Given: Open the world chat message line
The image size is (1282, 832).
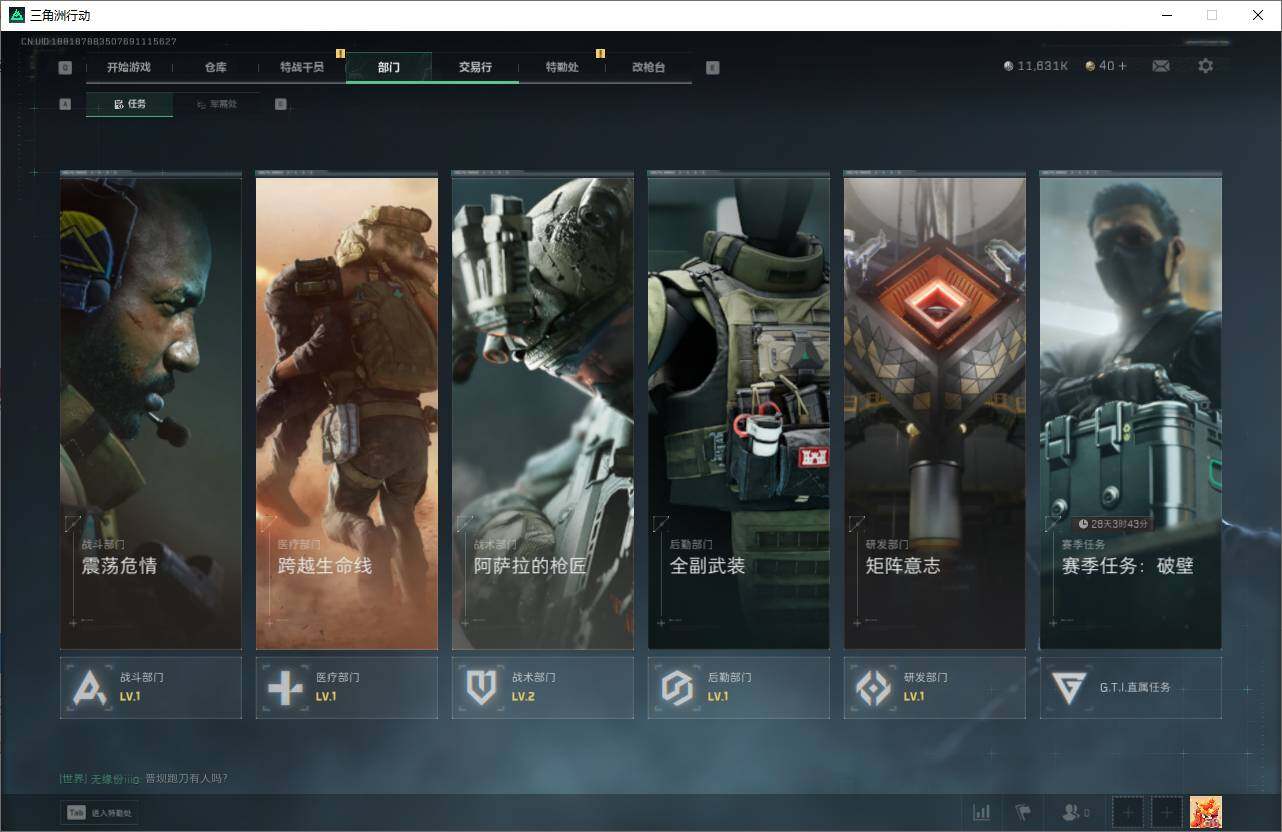Looking at the screenshot, I should (x=143, y=778).
